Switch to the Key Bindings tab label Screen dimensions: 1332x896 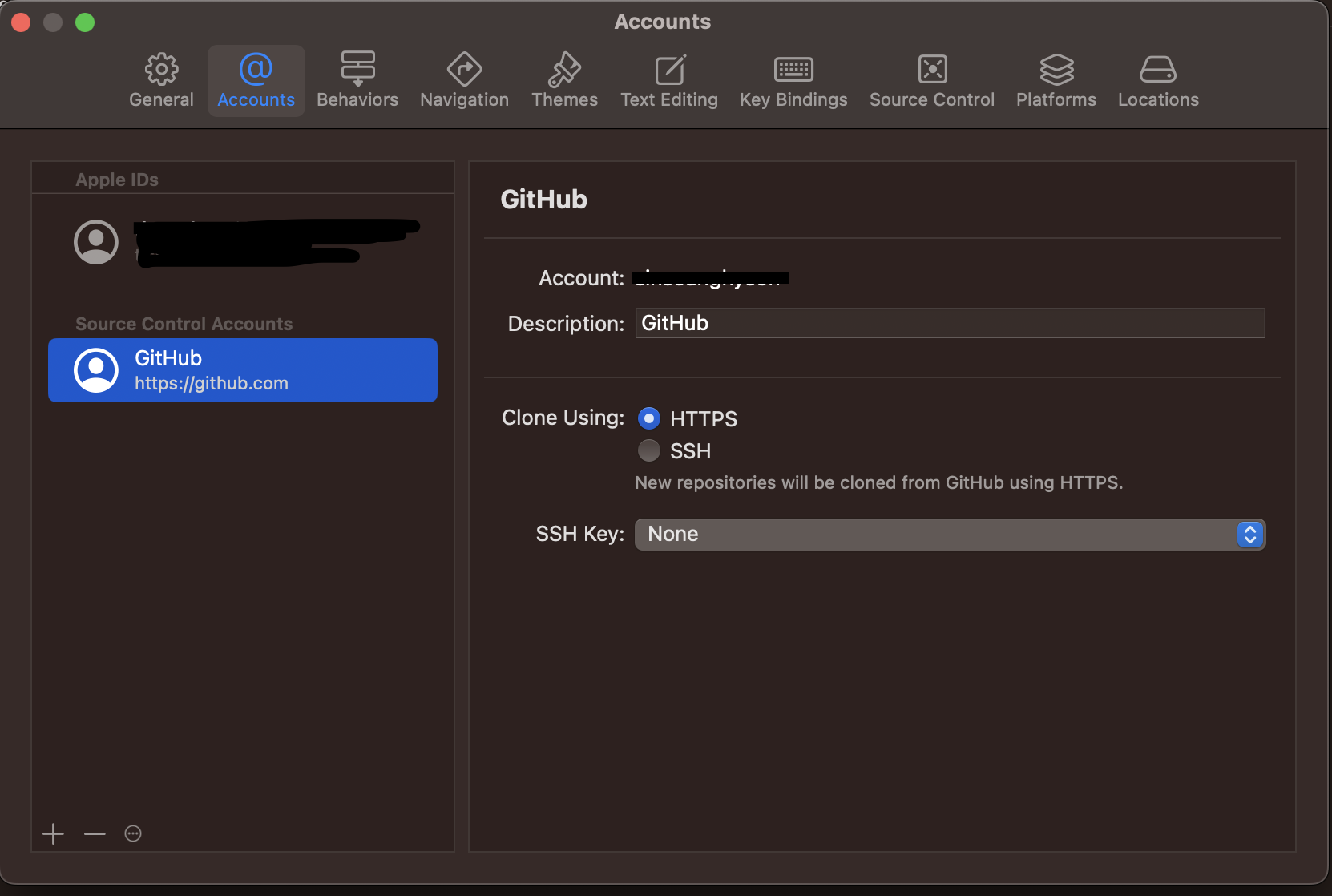[x=793, y=99]
